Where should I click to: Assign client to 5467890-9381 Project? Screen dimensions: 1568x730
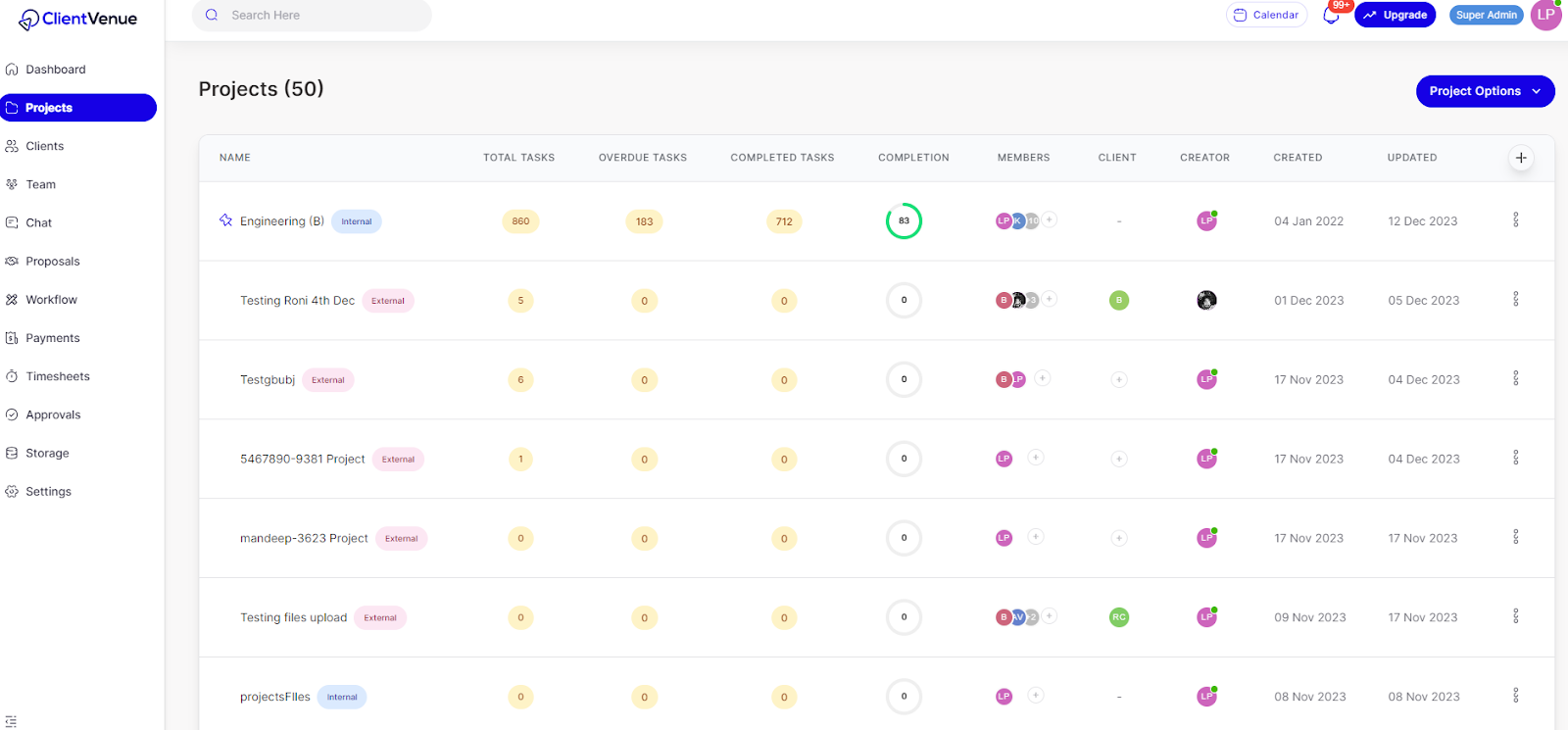tap(1119, 459)
